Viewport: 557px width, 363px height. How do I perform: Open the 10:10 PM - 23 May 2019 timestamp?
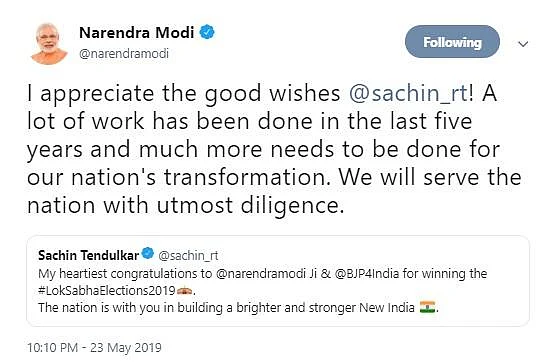94,348
